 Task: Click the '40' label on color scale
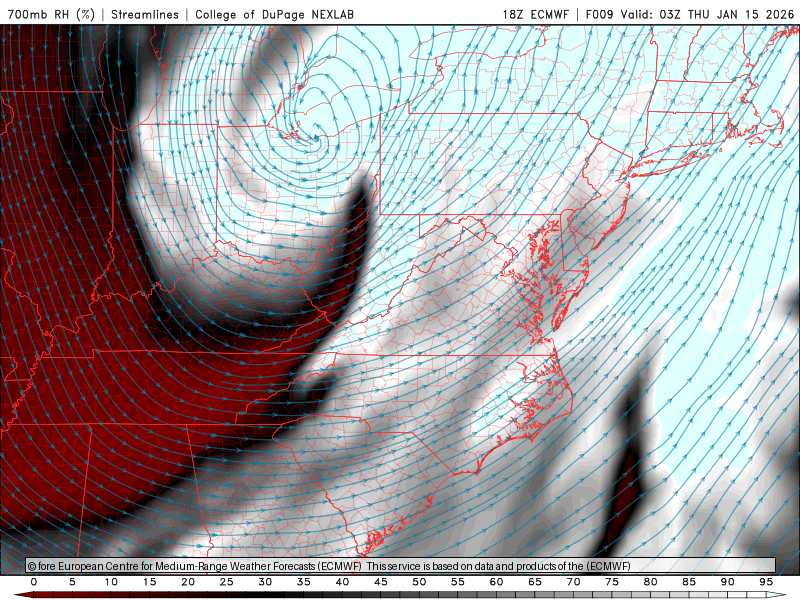342,582
